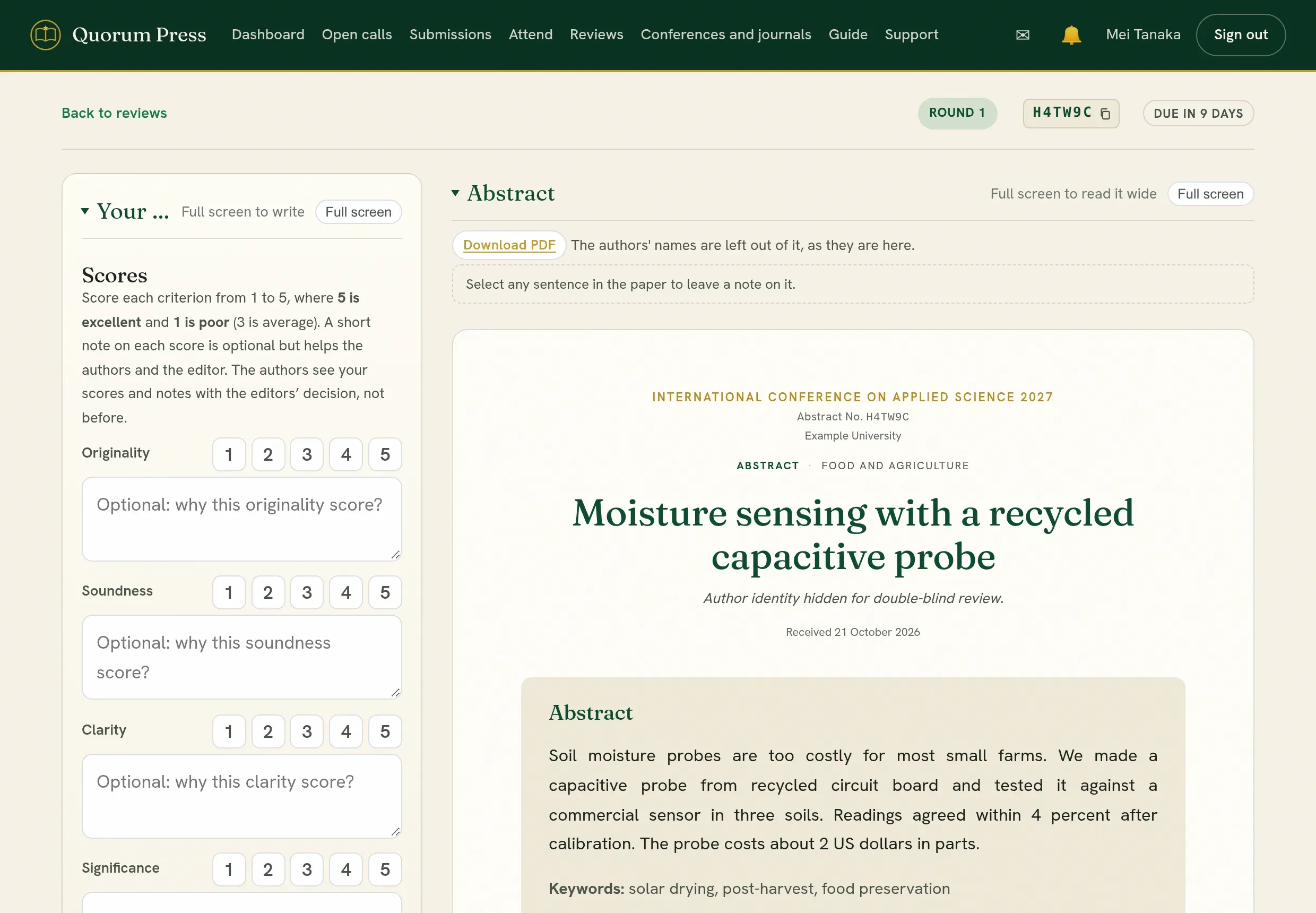This screenshot has height=913, width=1316.
Task: Set Soundness score to 5
Action: click(x=385, y=592)
